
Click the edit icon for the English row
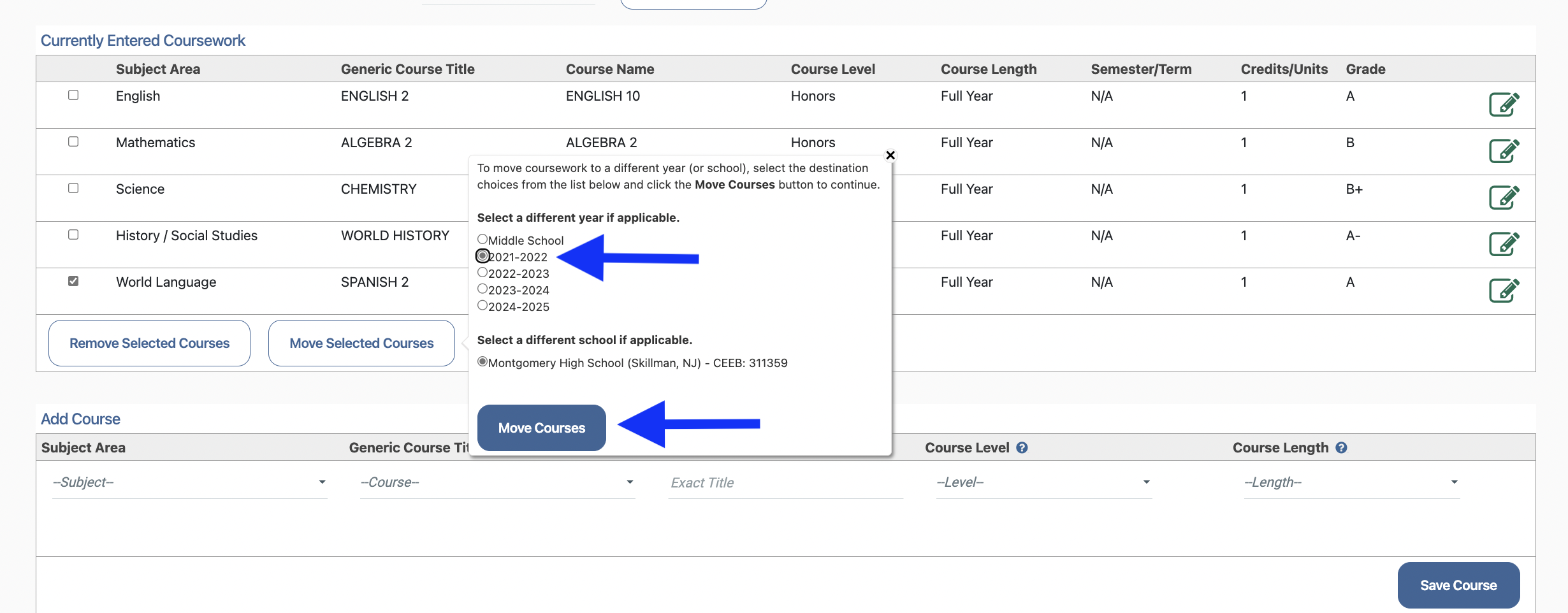point(1504,105)
